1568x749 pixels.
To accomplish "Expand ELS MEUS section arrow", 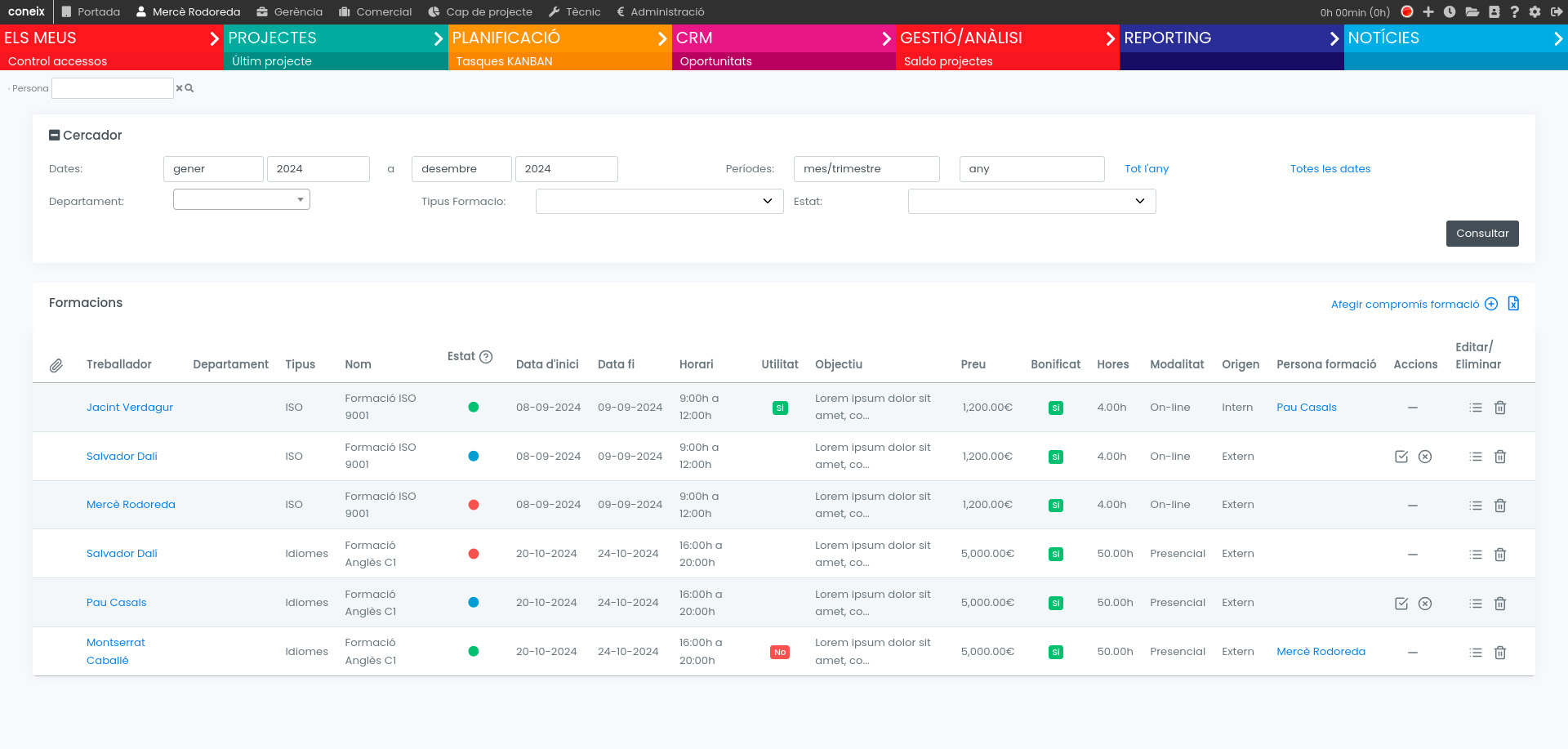I will pyautogui.click(x=215, y=38).
